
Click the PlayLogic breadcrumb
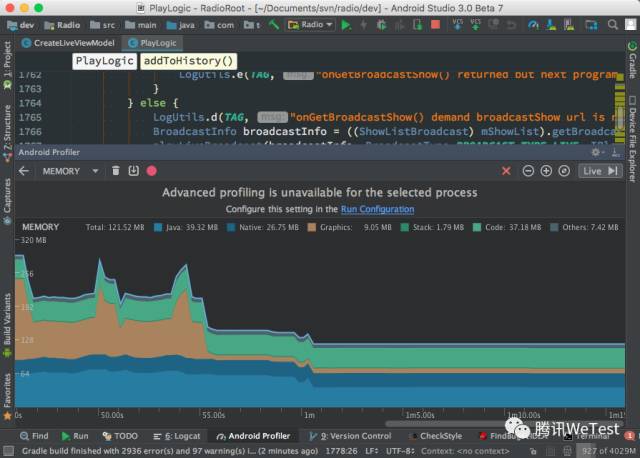pos(104,61)
